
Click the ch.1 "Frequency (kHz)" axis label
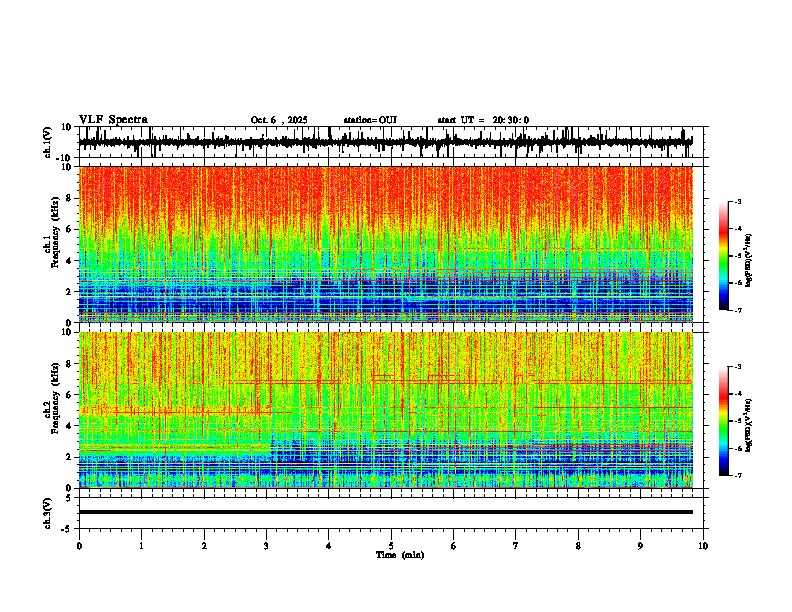point(56,232)
